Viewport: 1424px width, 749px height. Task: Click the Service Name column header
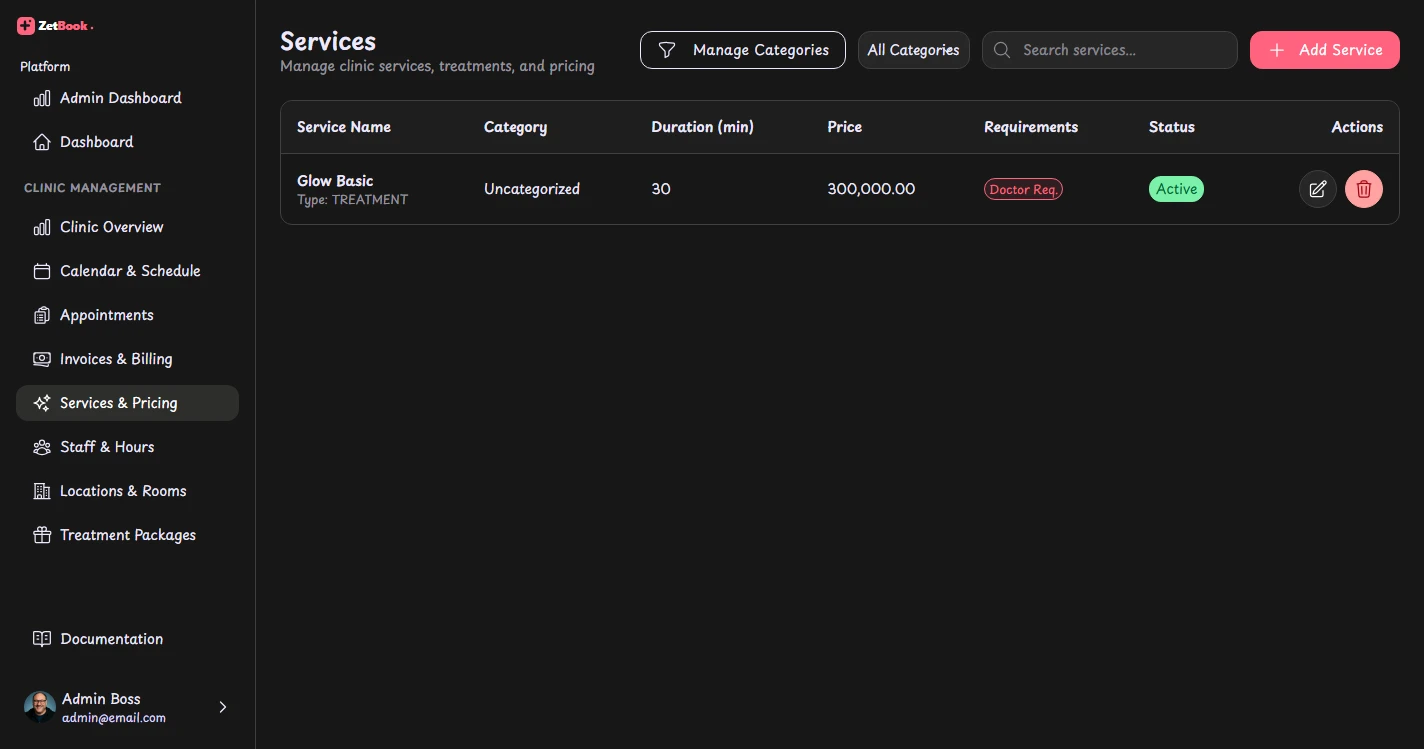pos(344,127)
